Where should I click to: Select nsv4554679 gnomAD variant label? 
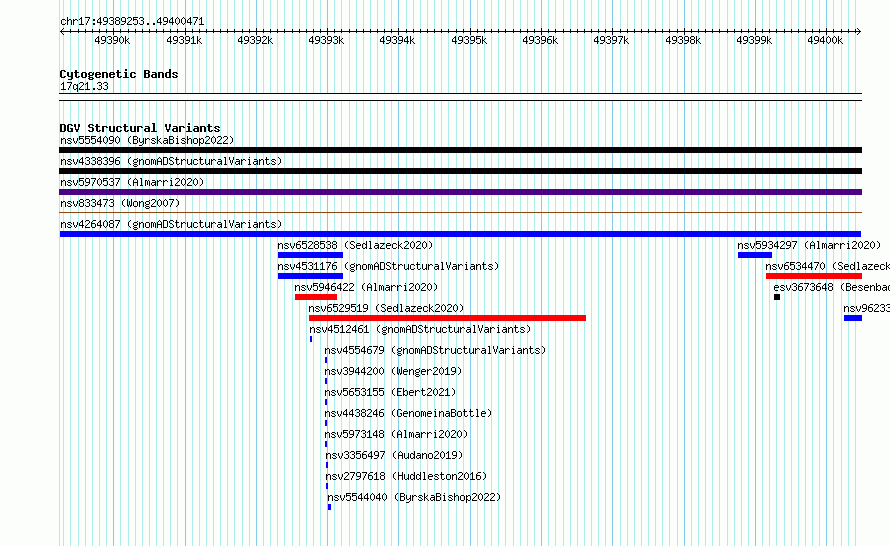click(x=435, y=350)
